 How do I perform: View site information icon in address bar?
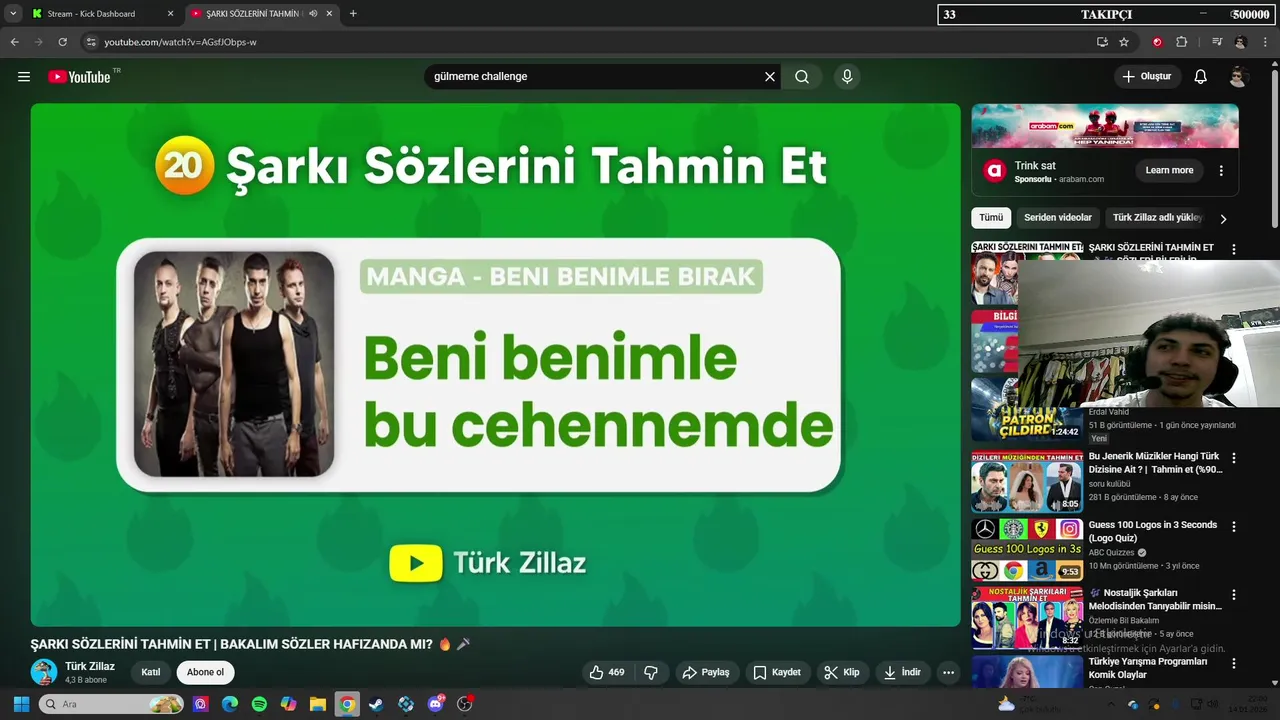(x=91, y=42)
